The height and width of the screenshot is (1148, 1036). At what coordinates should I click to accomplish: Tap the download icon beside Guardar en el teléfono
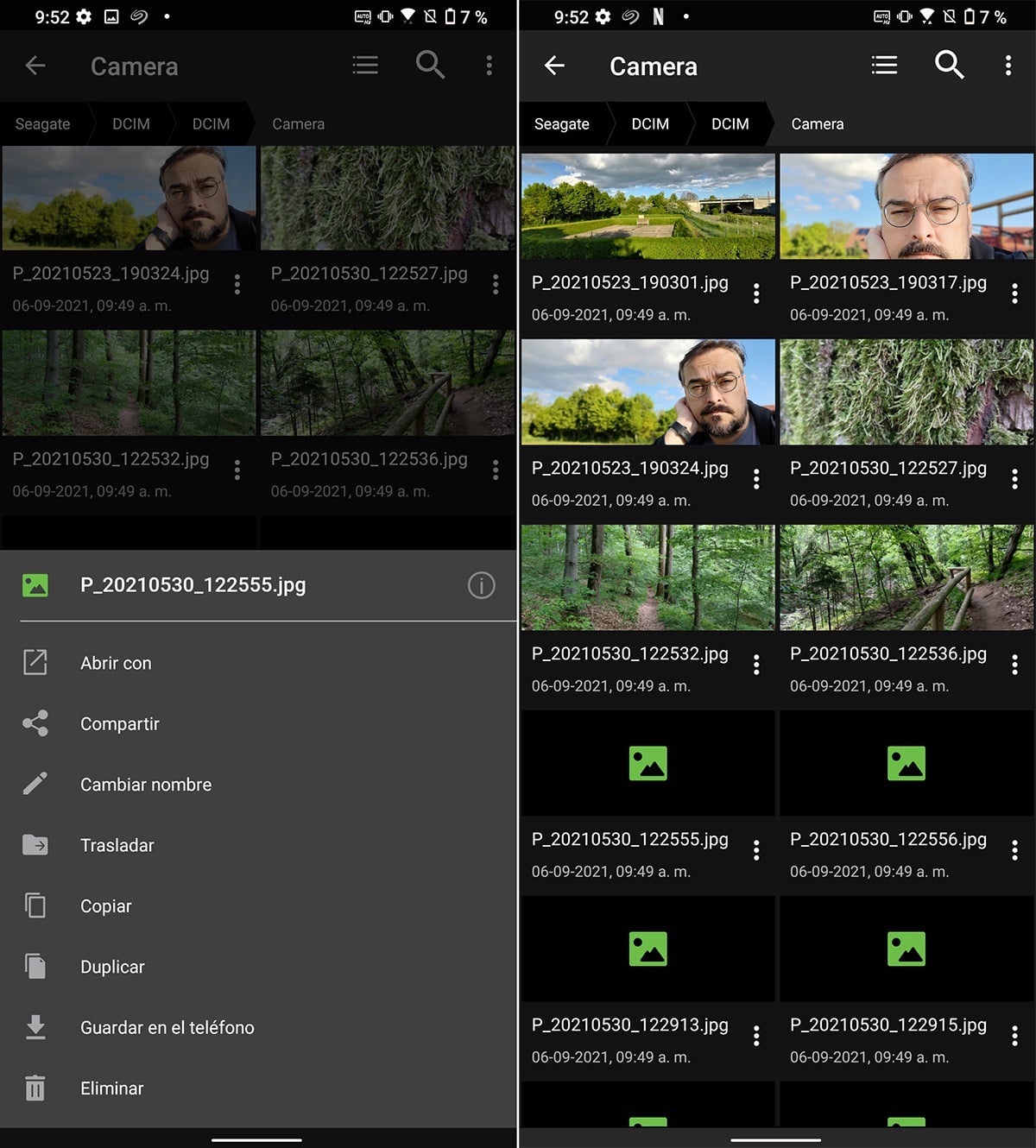point(35,1027)
